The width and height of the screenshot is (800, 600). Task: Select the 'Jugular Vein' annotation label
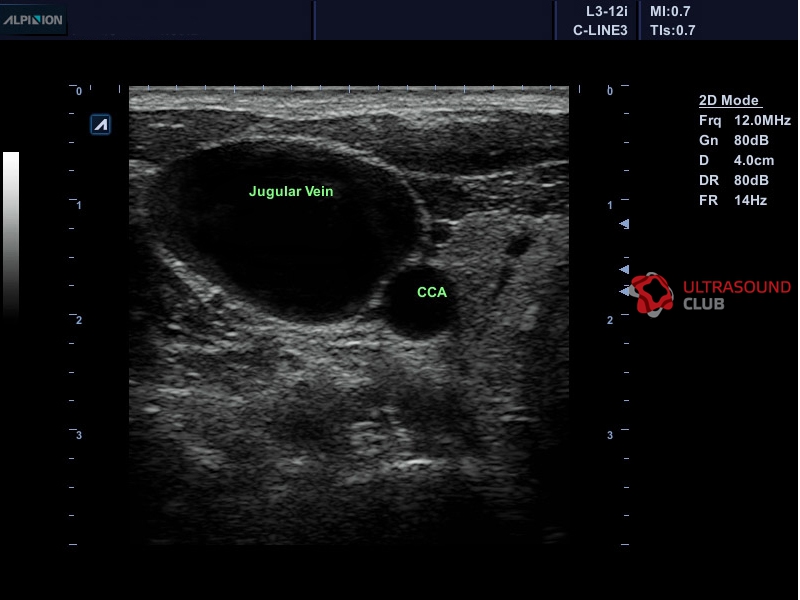point(291,191)
